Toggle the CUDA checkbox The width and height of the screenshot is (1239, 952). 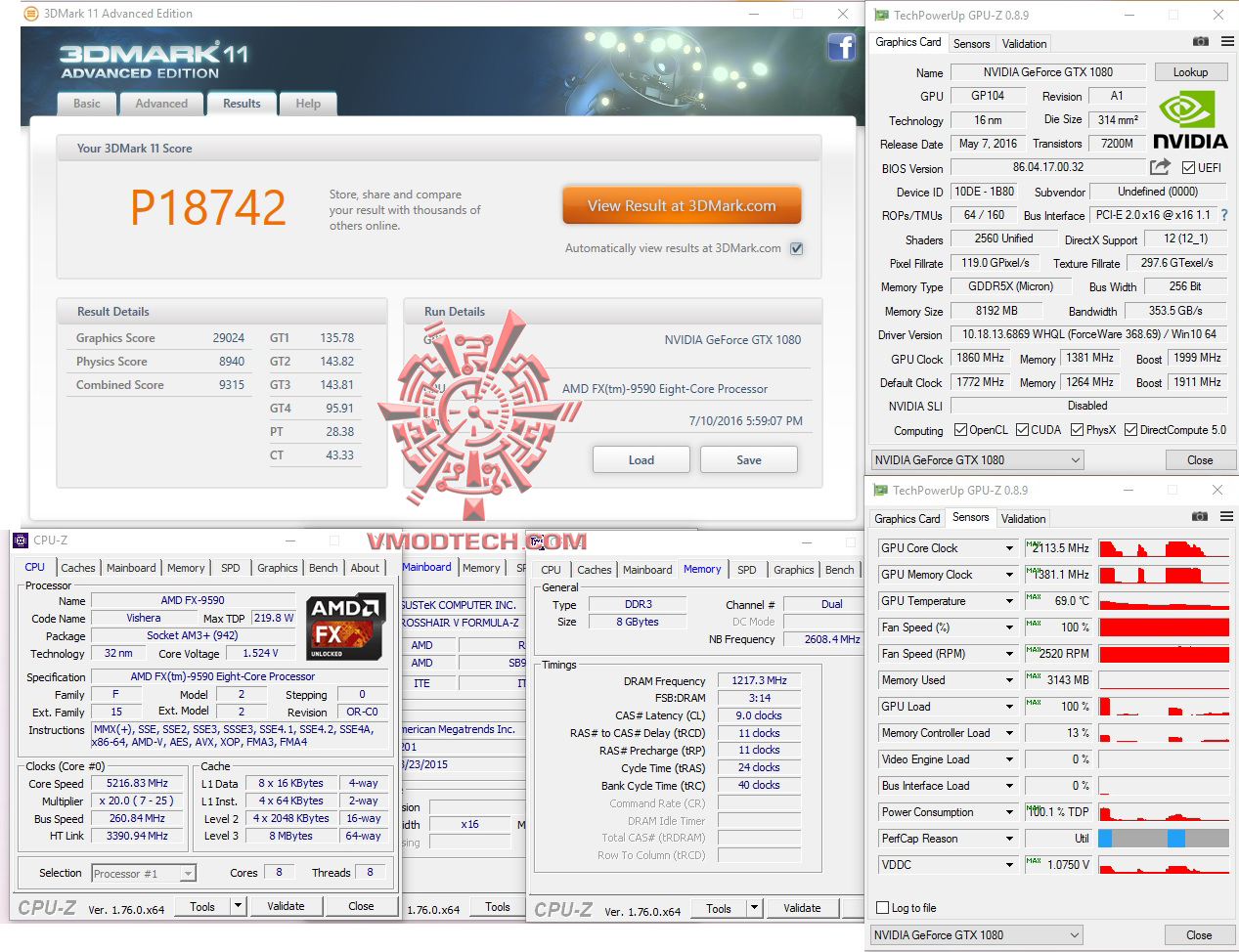pos(1022,430)
